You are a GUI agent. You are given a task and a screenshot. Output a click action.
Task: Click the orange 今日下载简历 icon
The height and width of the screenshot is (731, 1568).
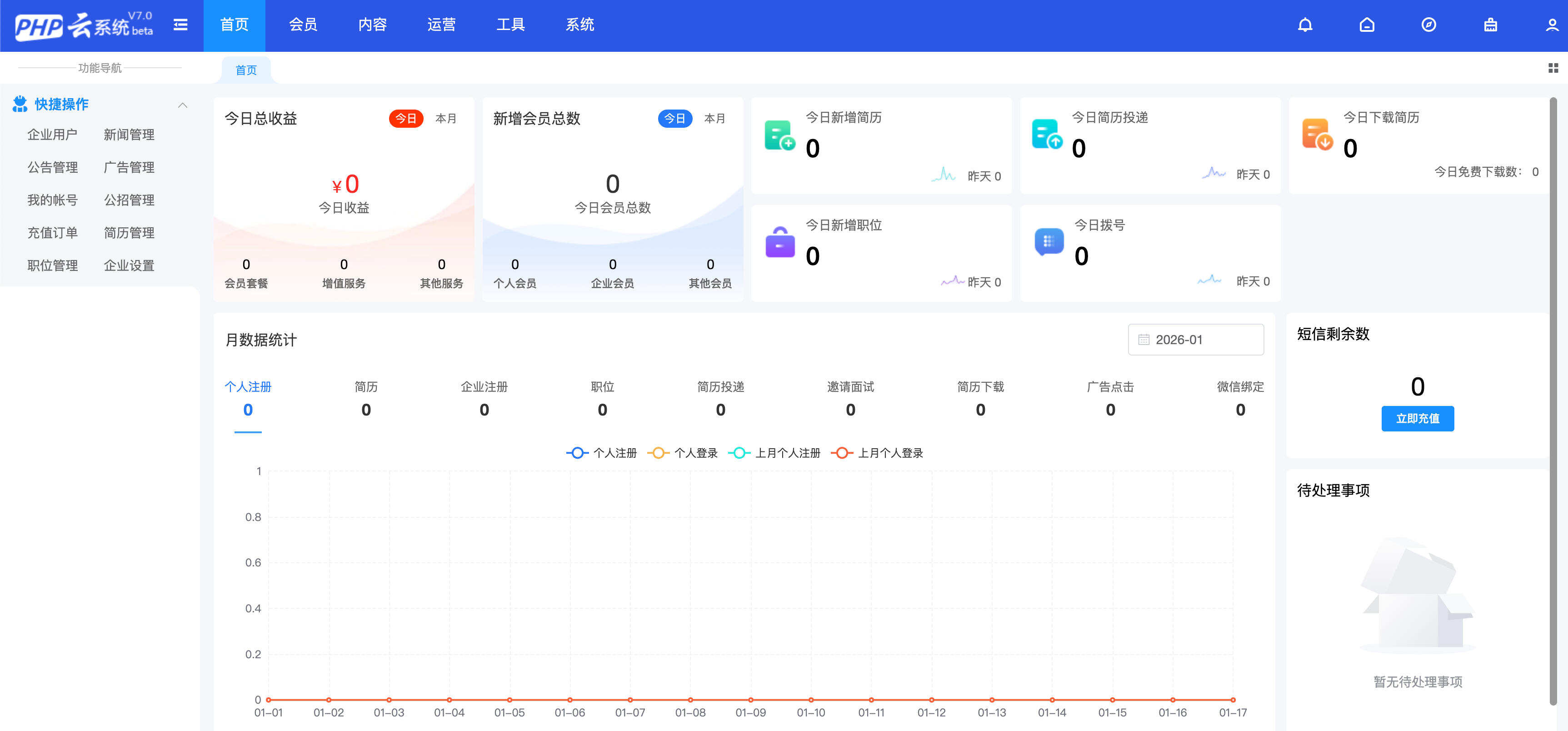[1318, 135]
